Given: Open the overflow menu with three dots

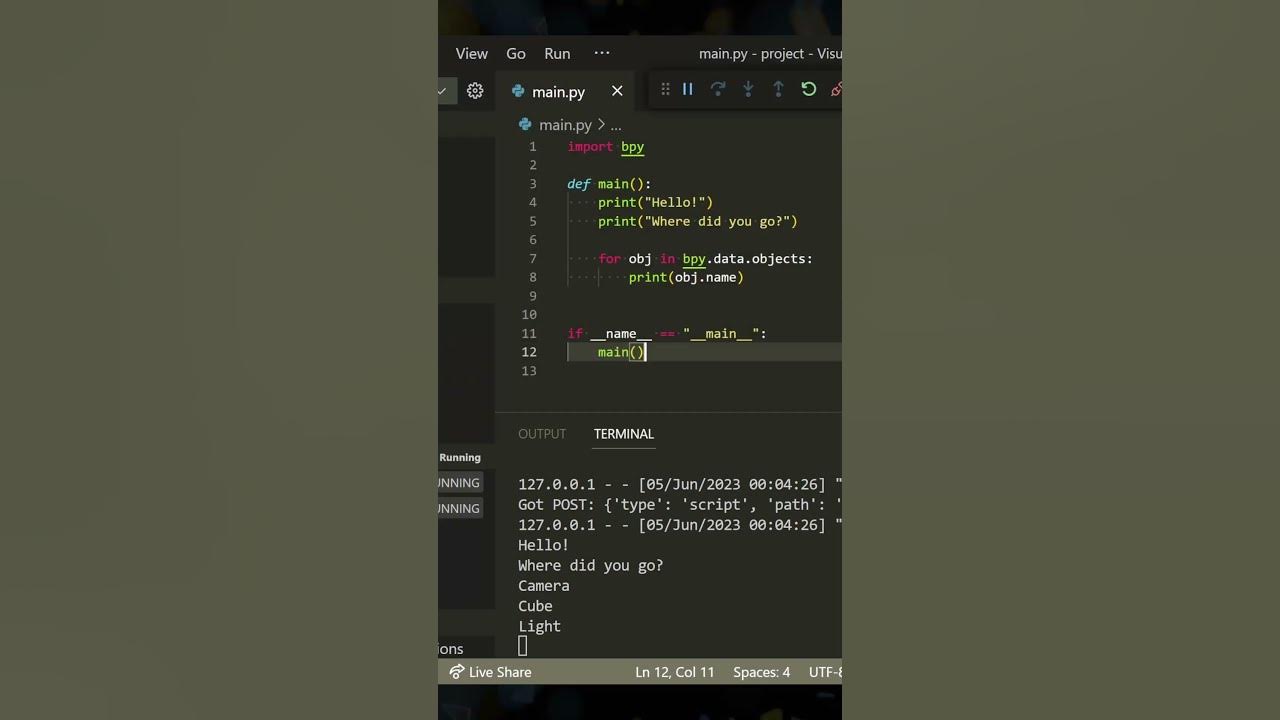Looking at the screenshot, I should point(602,53).
